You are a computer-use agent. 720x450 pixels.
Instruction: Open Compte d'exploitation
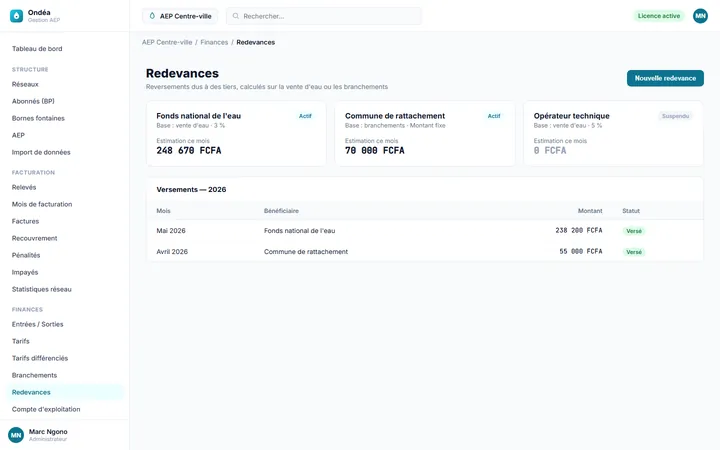point(46,409)
